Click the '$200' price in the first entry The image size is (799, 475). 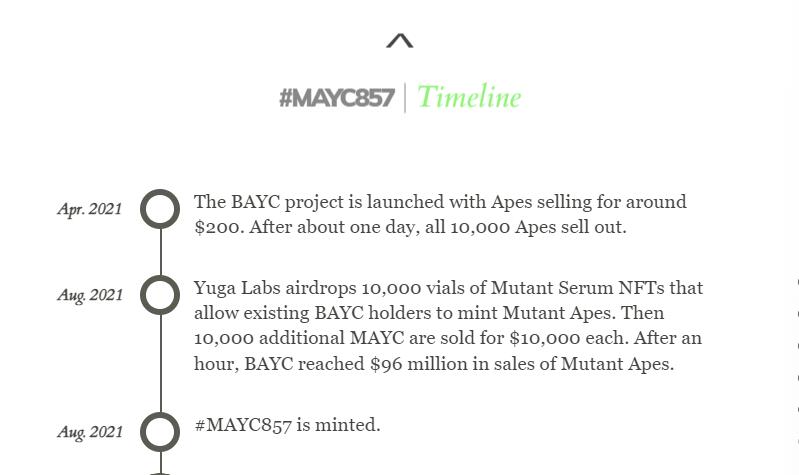pyautogui.click(x=217, y=227)
